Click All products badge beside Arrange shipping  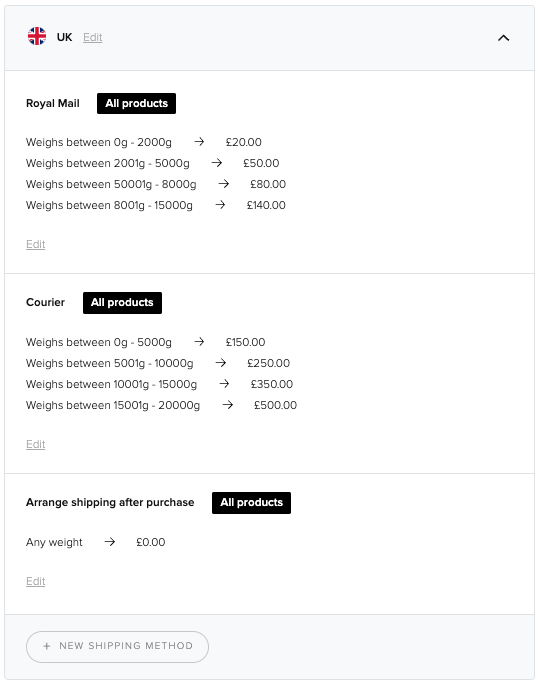(251, 503)
